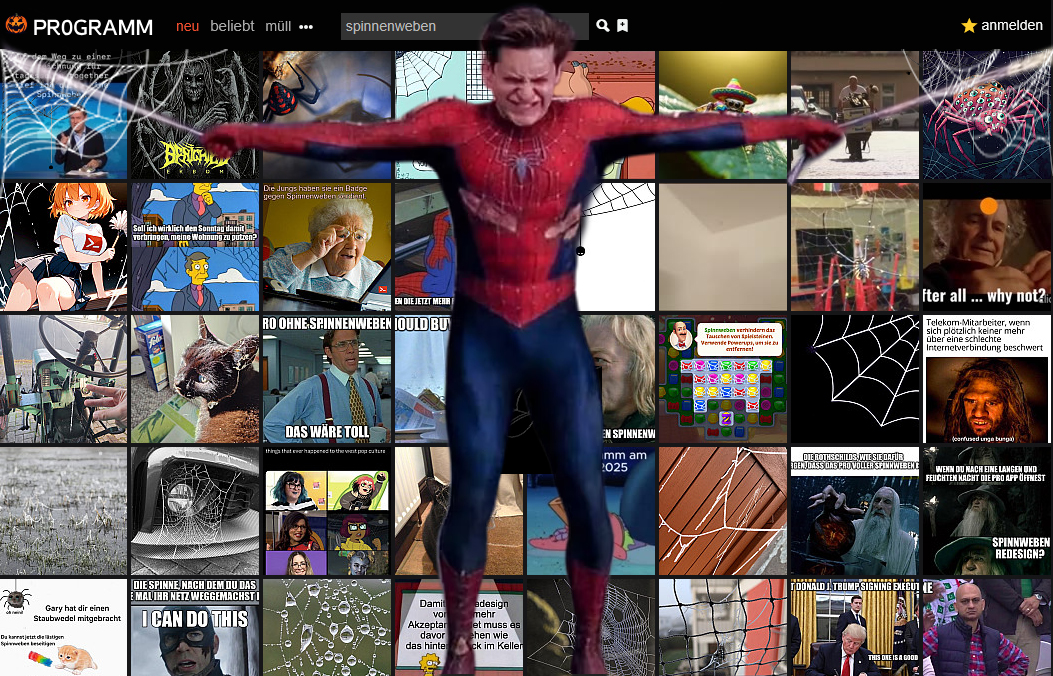
Task: Switch to the neu tab
Action: pyautogui.click(x=187, y=26)
